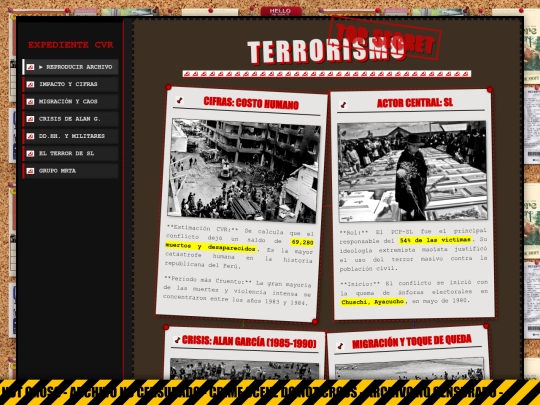The width and height of the screenshot is (540, 405).
Task: Click highlighted 'muertos y desaparecidos' text
Action: coord(211,247)
